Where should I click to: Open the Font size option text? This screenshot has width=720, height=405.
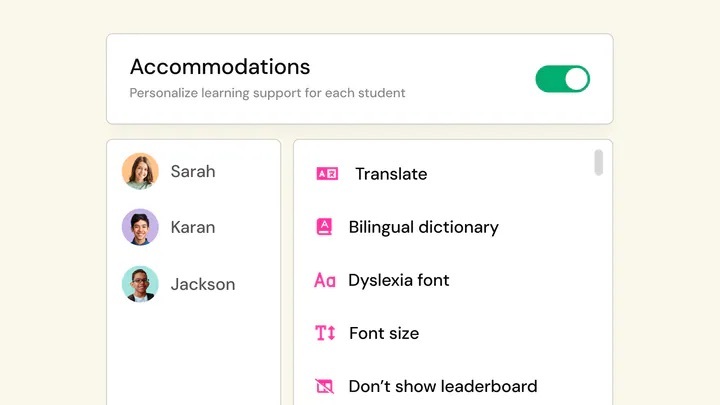[384, 333]
